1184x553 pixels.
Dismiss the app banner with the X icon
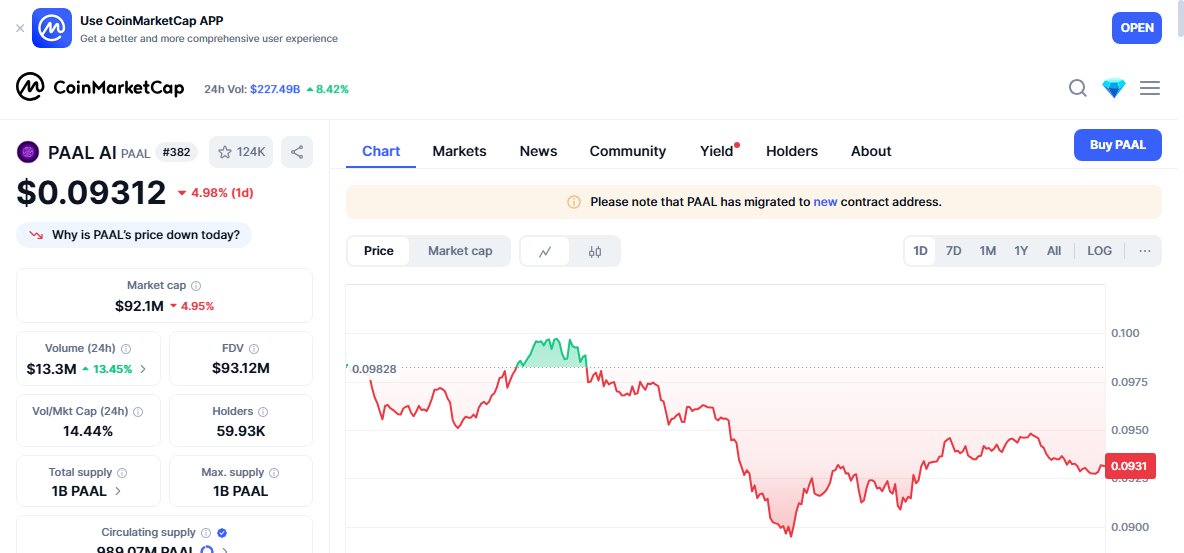(x=20, y=28)
